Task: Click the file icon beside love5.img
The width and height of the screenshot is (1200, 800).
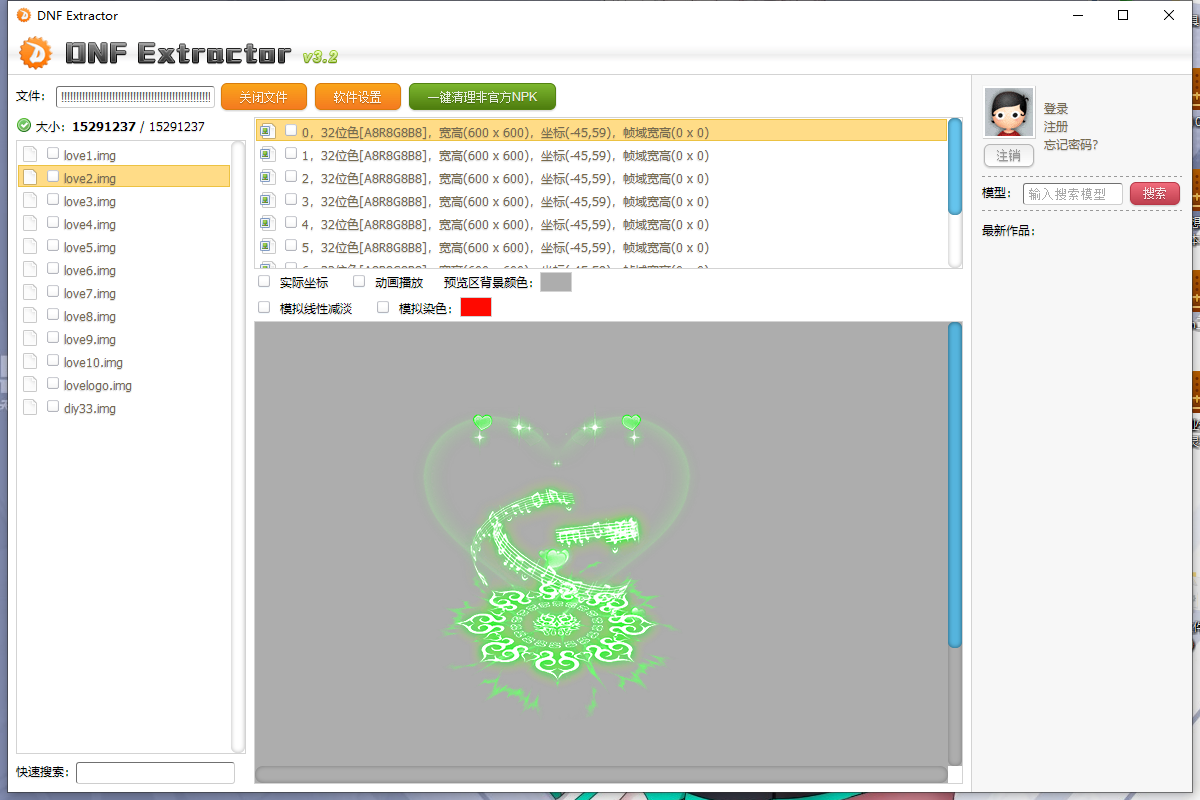Action: (x=30, y=247)
